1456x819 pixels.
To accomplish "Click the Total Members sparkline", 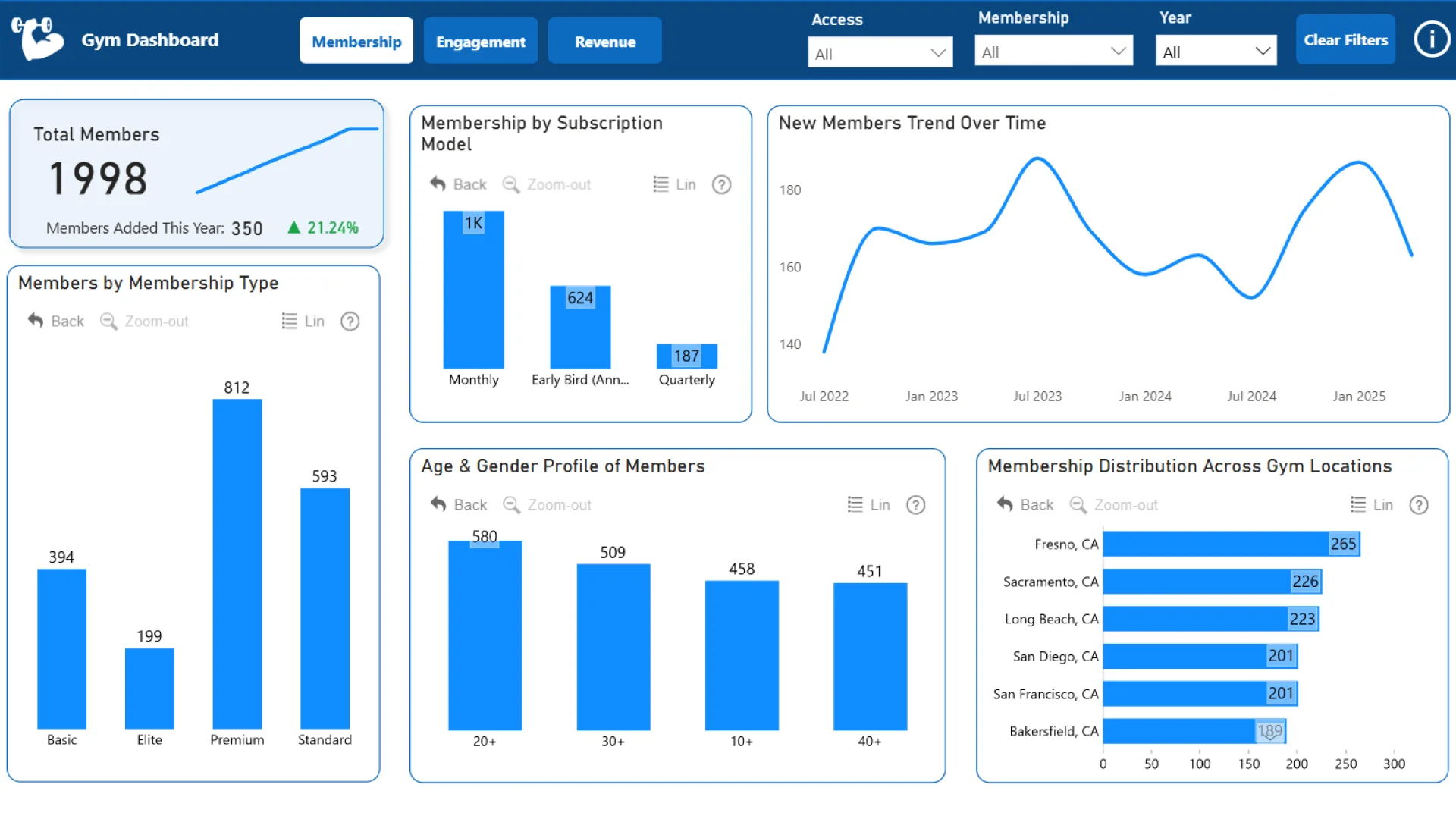I will [287, 160].
